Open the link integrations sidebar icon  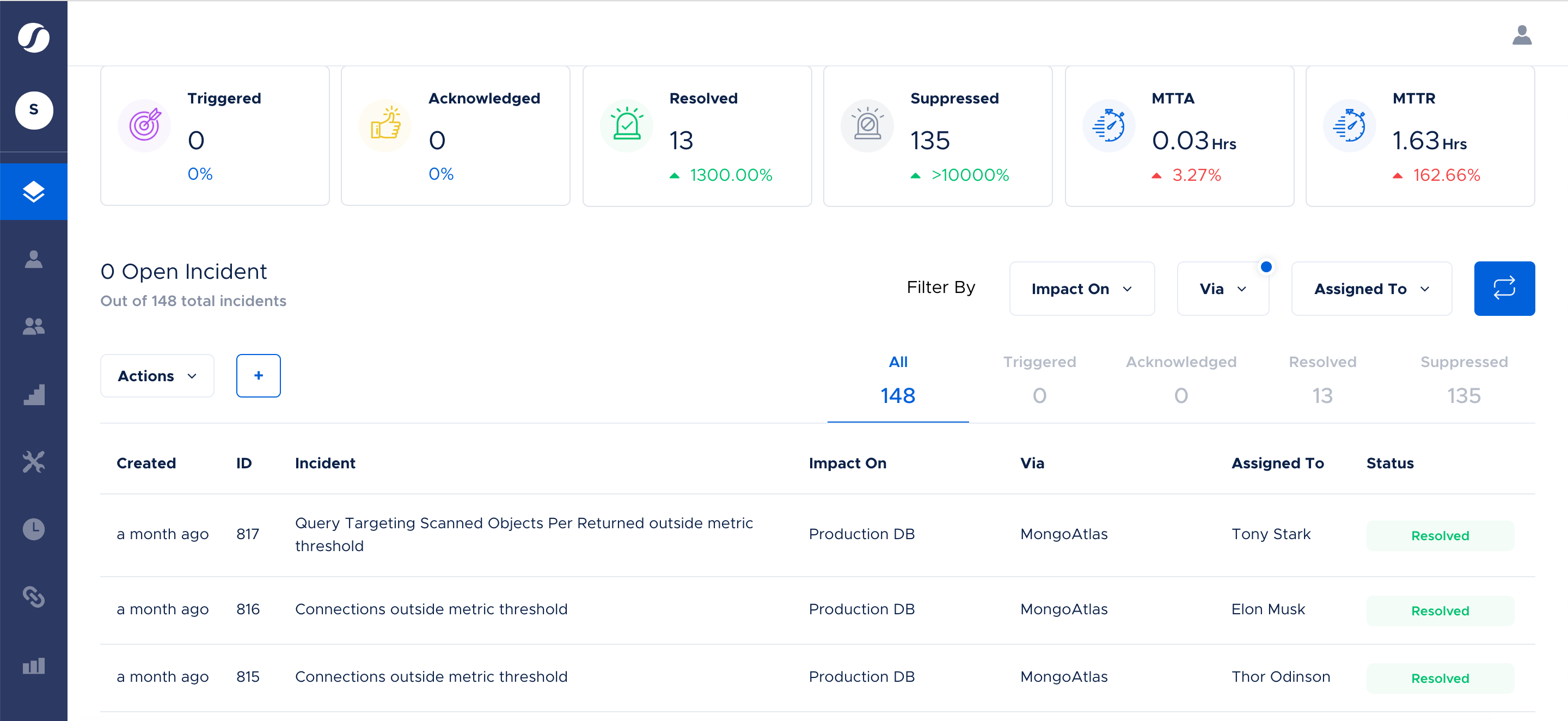pyautogui.click(x=33, y=597)
